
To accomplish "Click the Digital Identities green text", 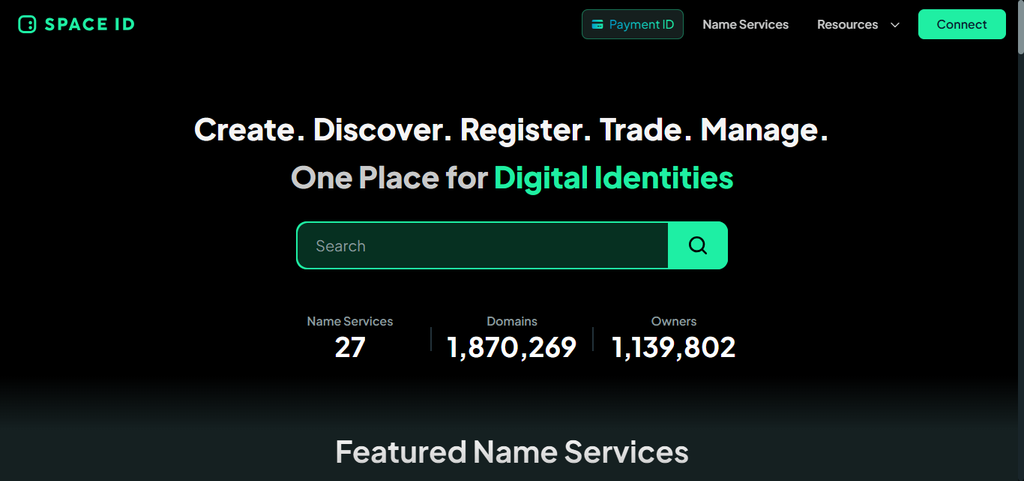I will click(x=613, y=177).
